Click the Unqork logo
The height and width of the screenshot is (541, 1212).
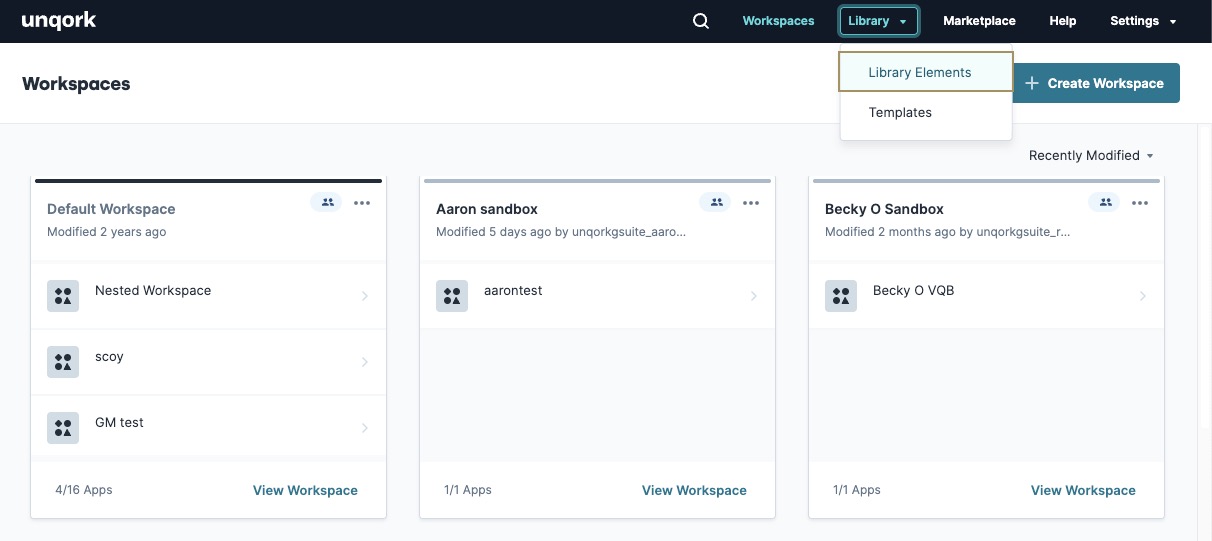pyautogui.click(x=59, y=21)
